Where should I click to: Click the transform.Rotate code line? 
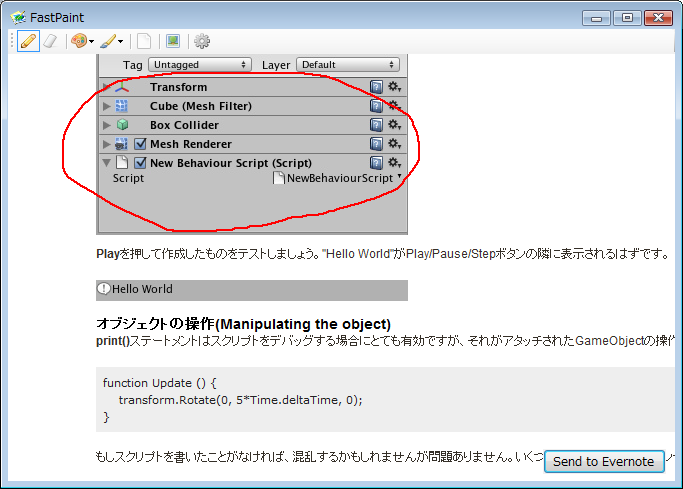pos(240,400)
